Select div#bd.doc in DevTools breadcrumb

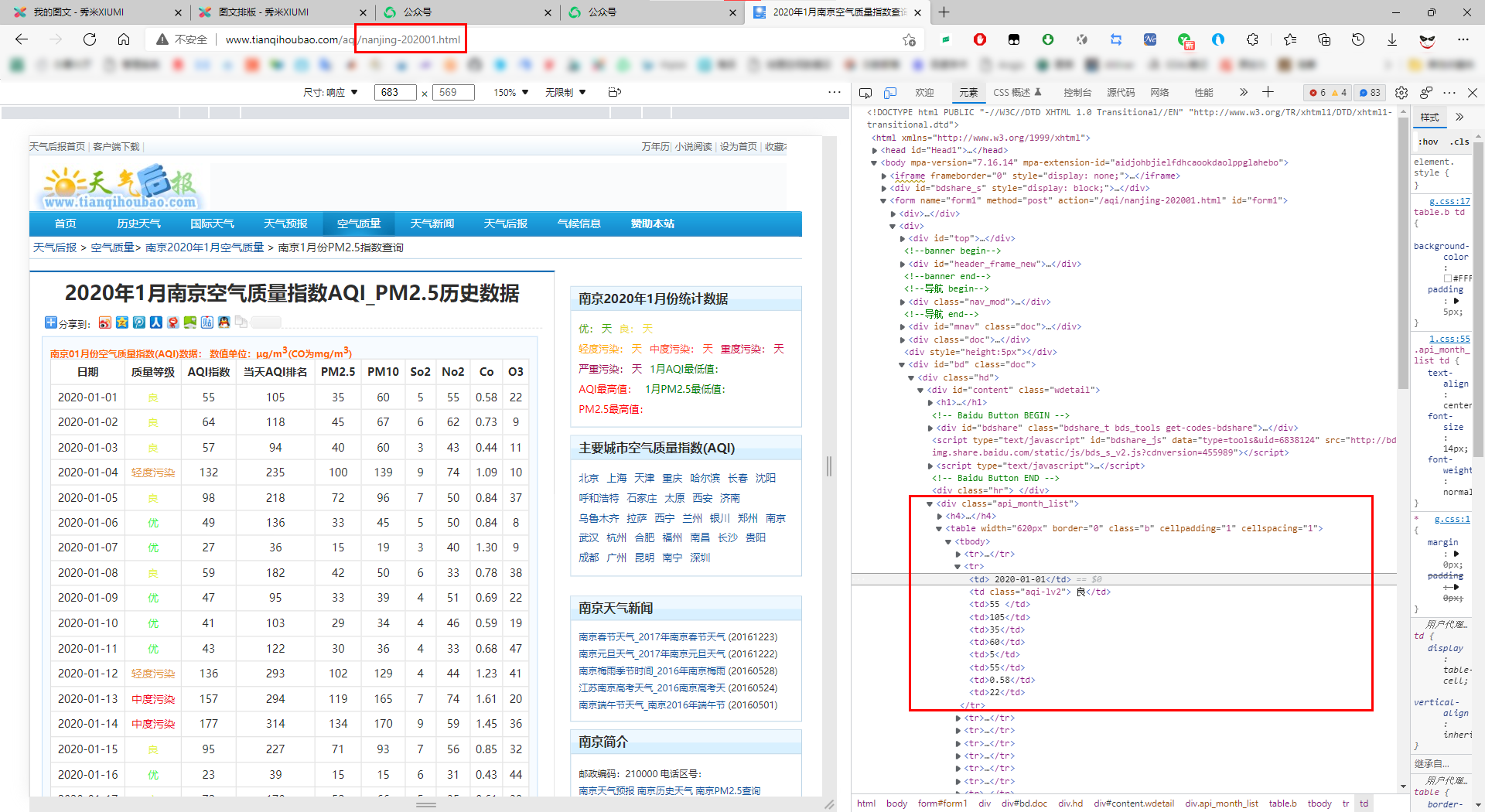click(x=1024, y=803)
